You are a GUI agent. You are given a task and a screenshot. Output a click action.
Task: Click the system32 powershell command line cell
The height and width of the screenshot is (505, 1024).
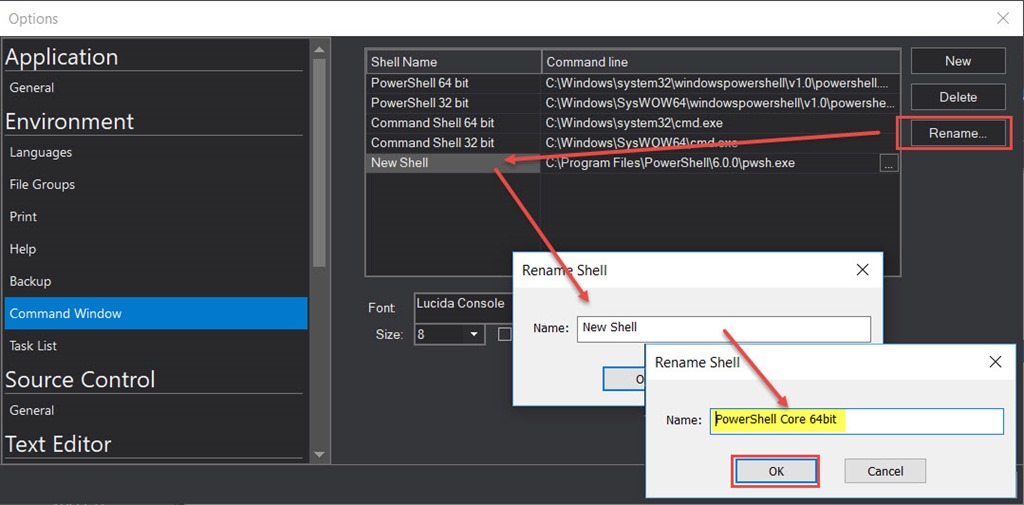721,83
